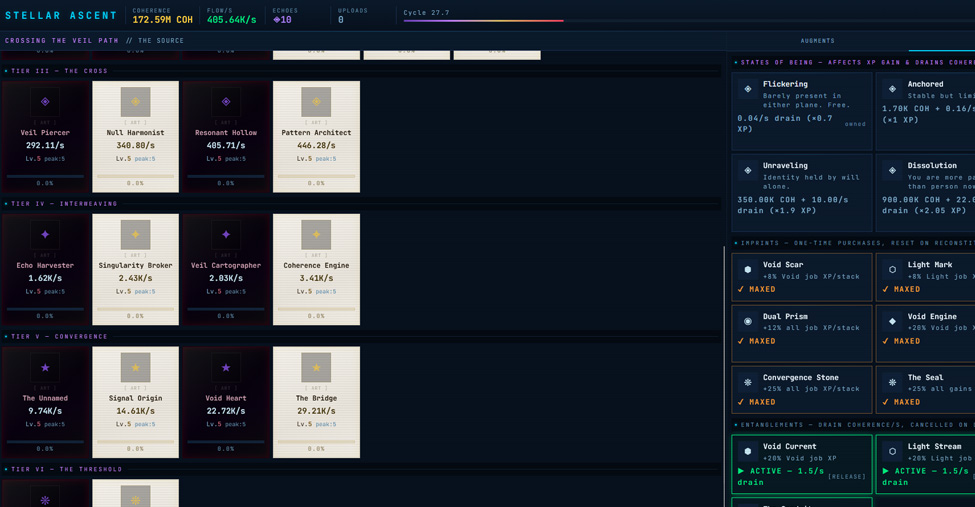Choose the Anchored state title
This screenshot has height=507, width=975.
coord(925,84)
